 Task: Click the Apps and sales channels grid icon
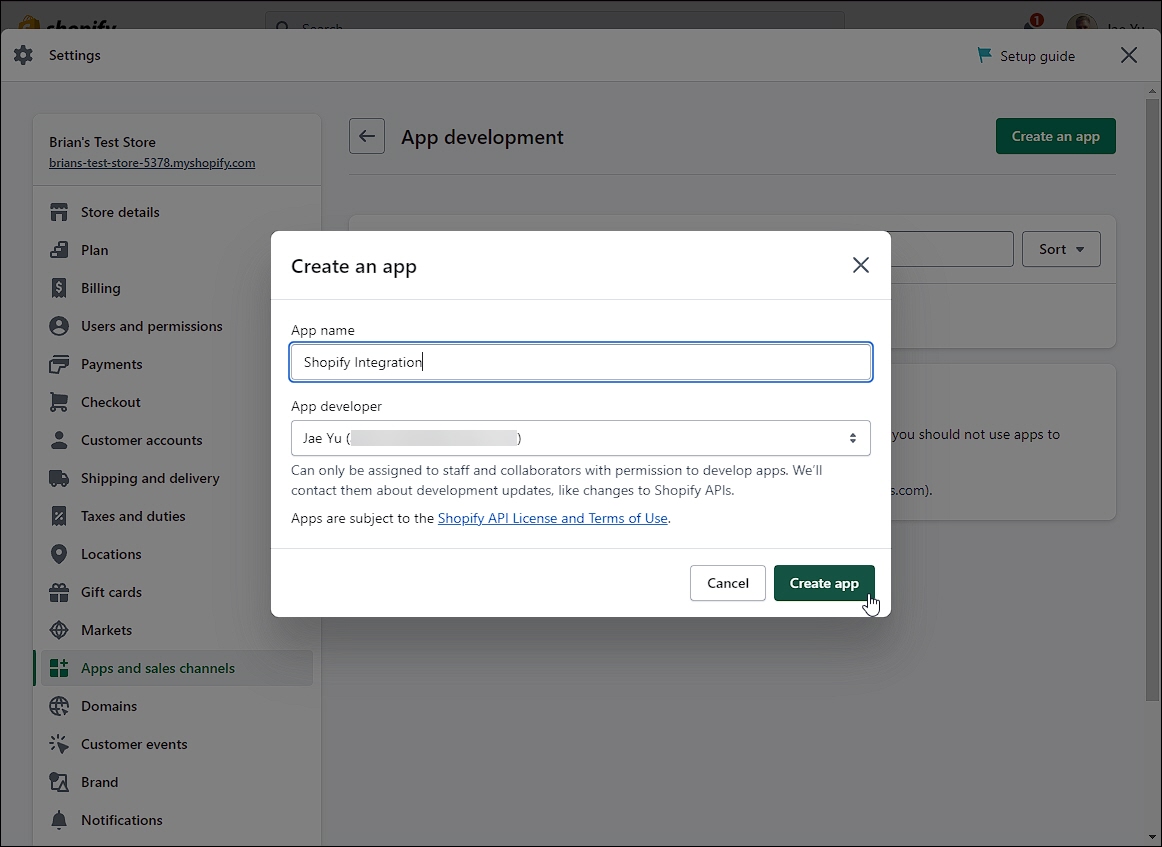pos(59,668)
